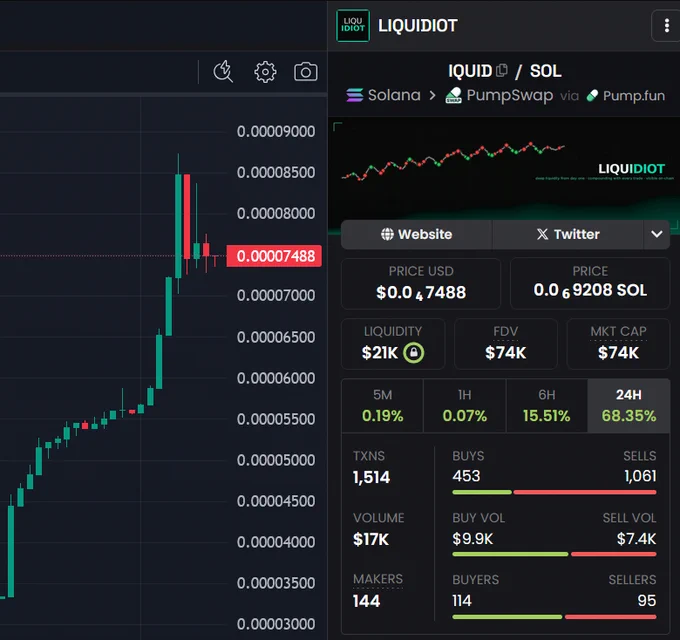
Task: Open the Twitter link button
Action: click(568, 234)
